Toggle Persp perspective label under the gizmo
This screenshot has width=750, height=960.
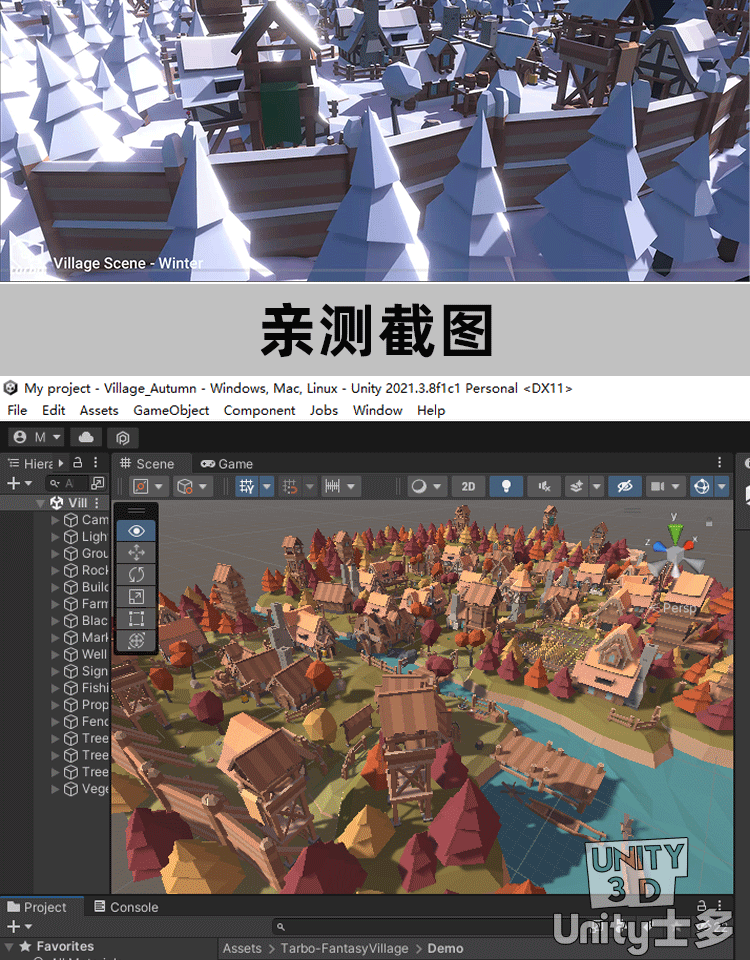pyautogui.click(x=680, y=608)
